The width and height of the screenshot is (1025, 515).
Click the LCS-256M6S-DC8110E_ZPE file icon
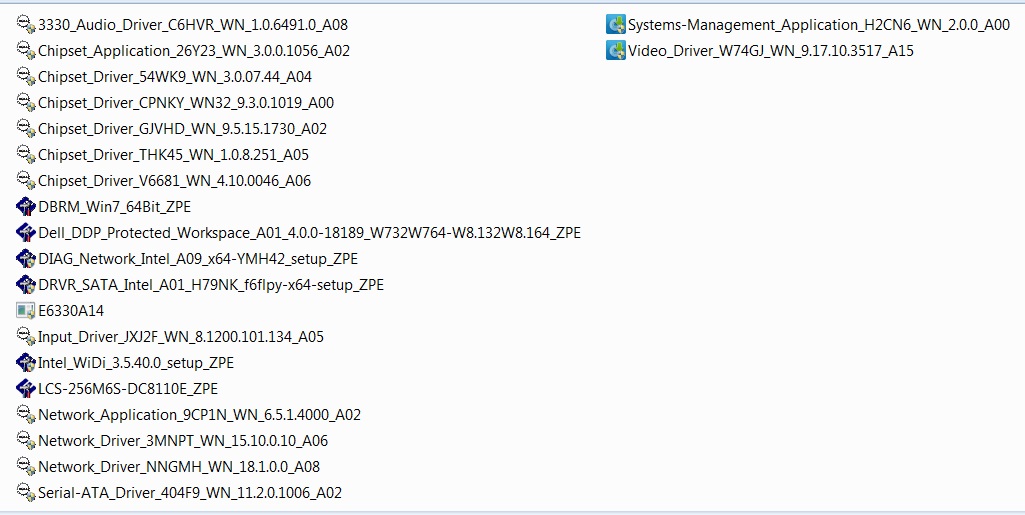[25, 389]
